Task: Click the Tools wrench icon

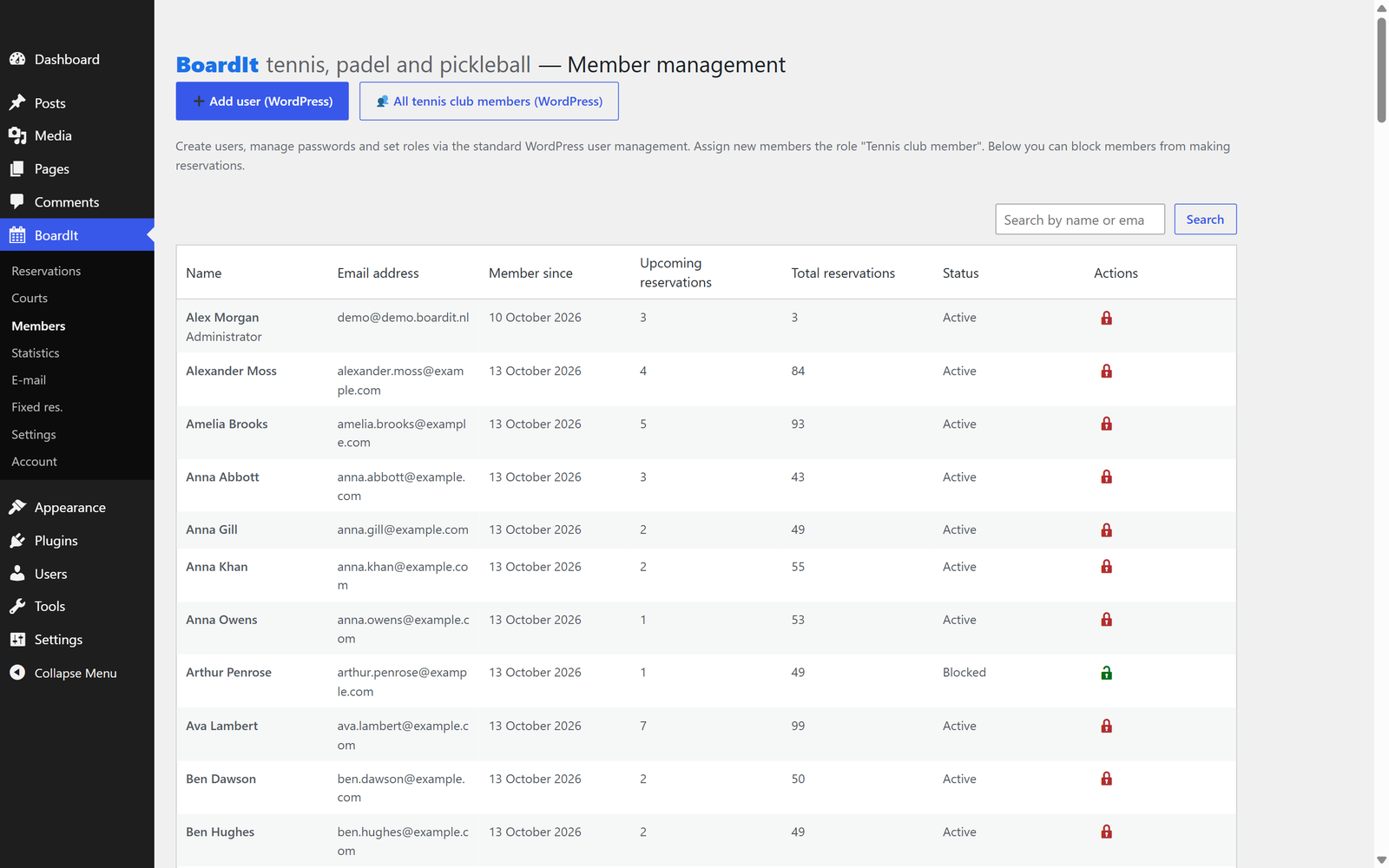Action: (17, 606)
